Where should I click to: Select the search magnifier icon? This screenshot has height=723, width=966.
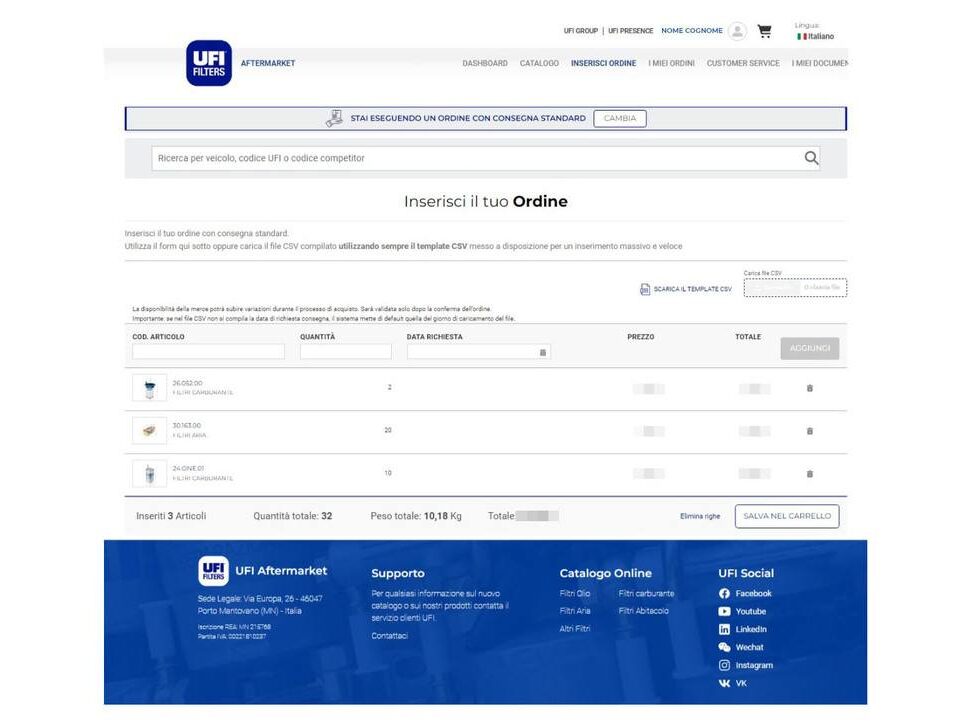[811, 157]
